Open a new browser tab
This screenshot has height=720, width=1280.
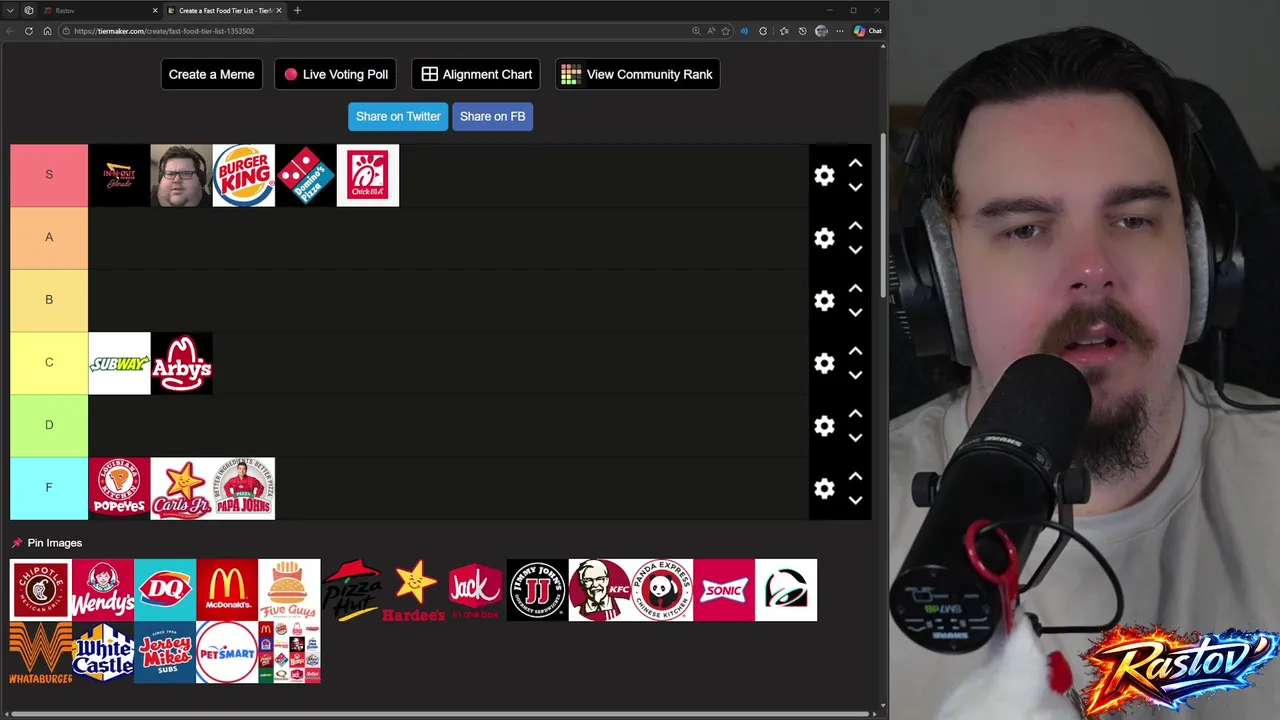click(297, 10)
